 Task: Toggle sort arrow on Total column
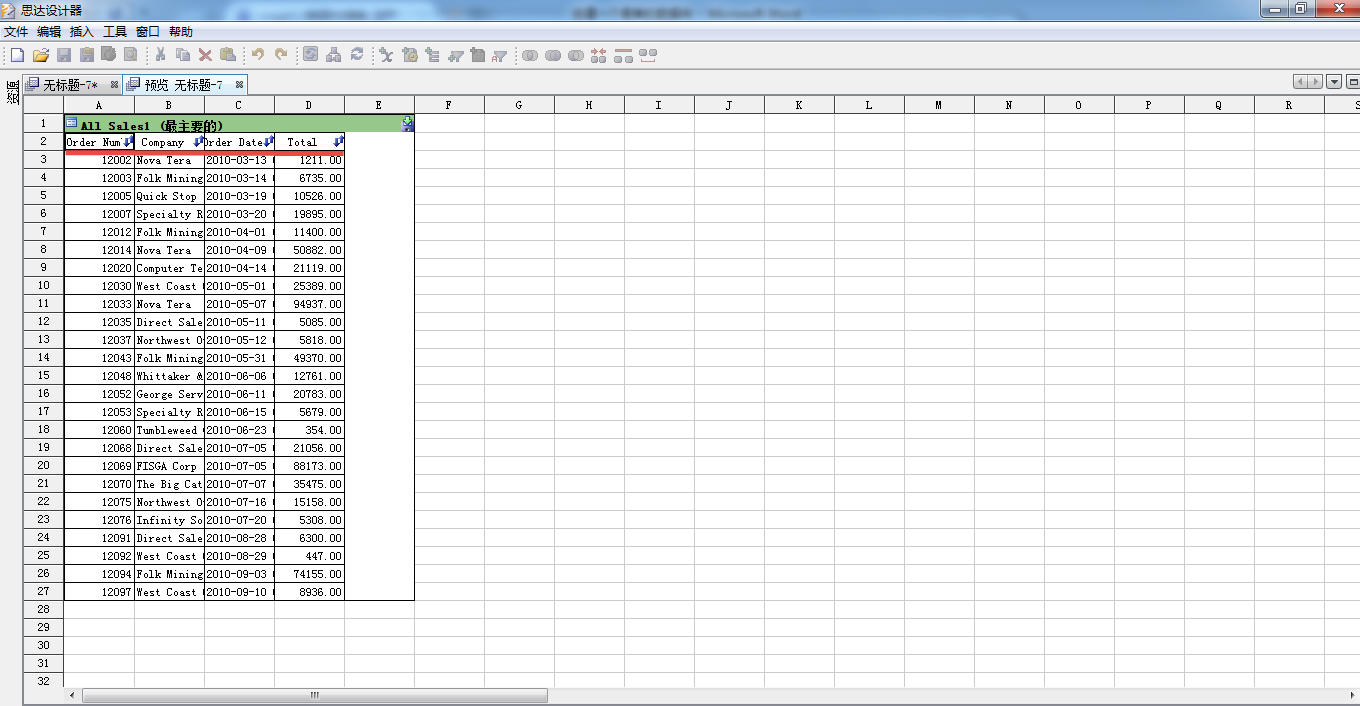point(338,142)
